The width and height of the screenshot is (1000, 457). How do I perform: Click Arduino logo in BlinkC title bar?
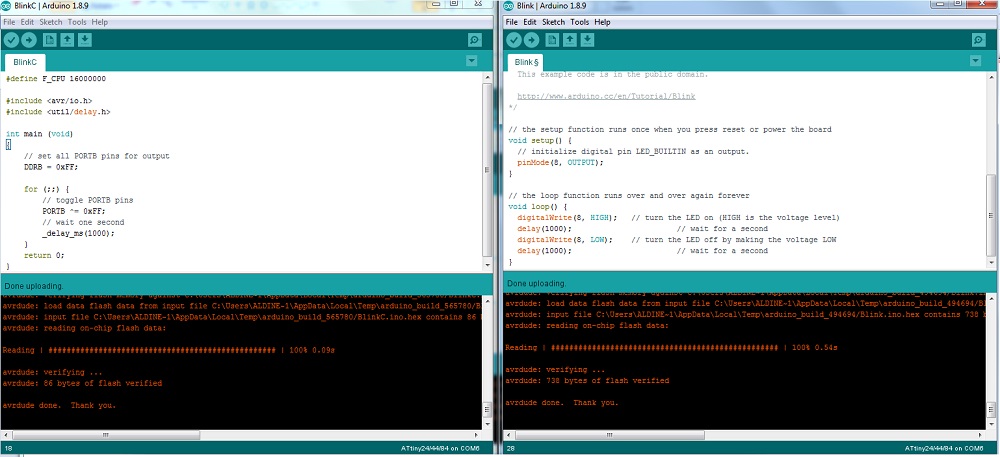pyautogui.click(x=6, y=6)
